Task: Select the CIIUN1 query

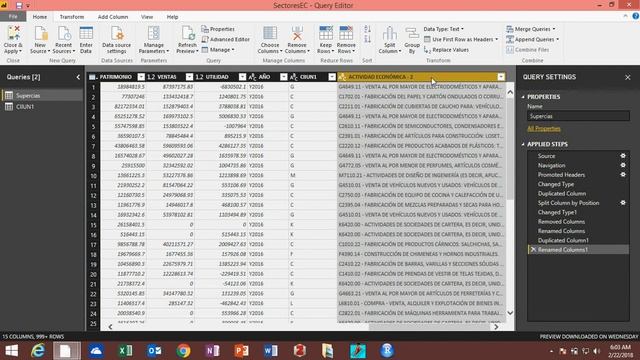Action: coord(42,107)
